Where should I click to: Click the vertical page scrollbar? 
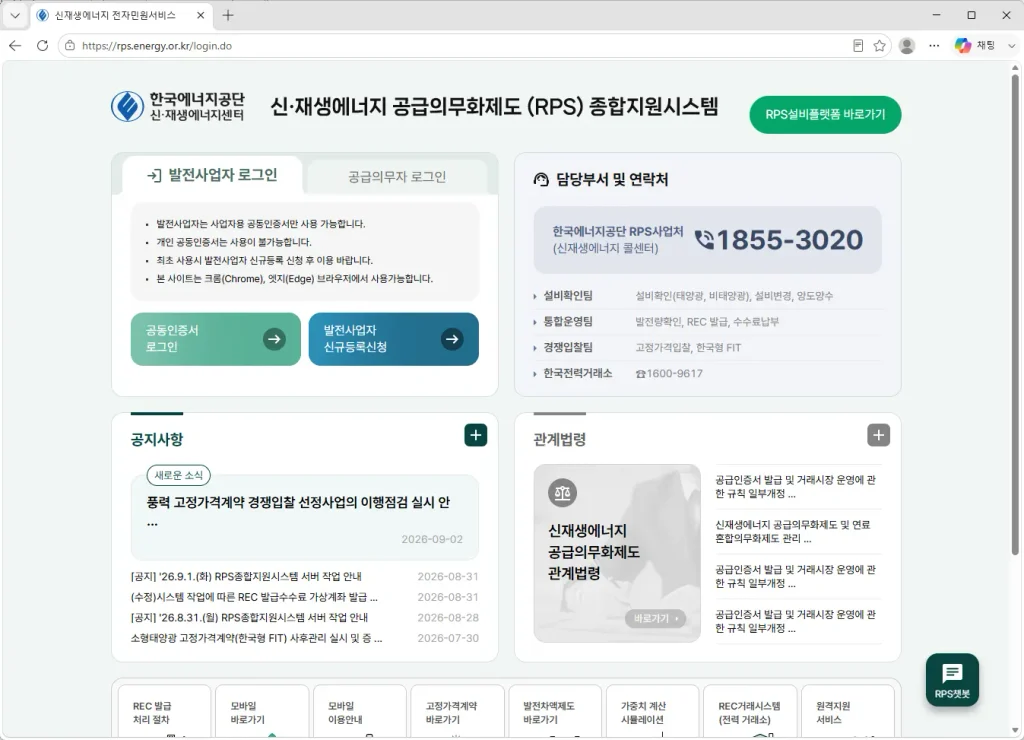click(1015, 314)
